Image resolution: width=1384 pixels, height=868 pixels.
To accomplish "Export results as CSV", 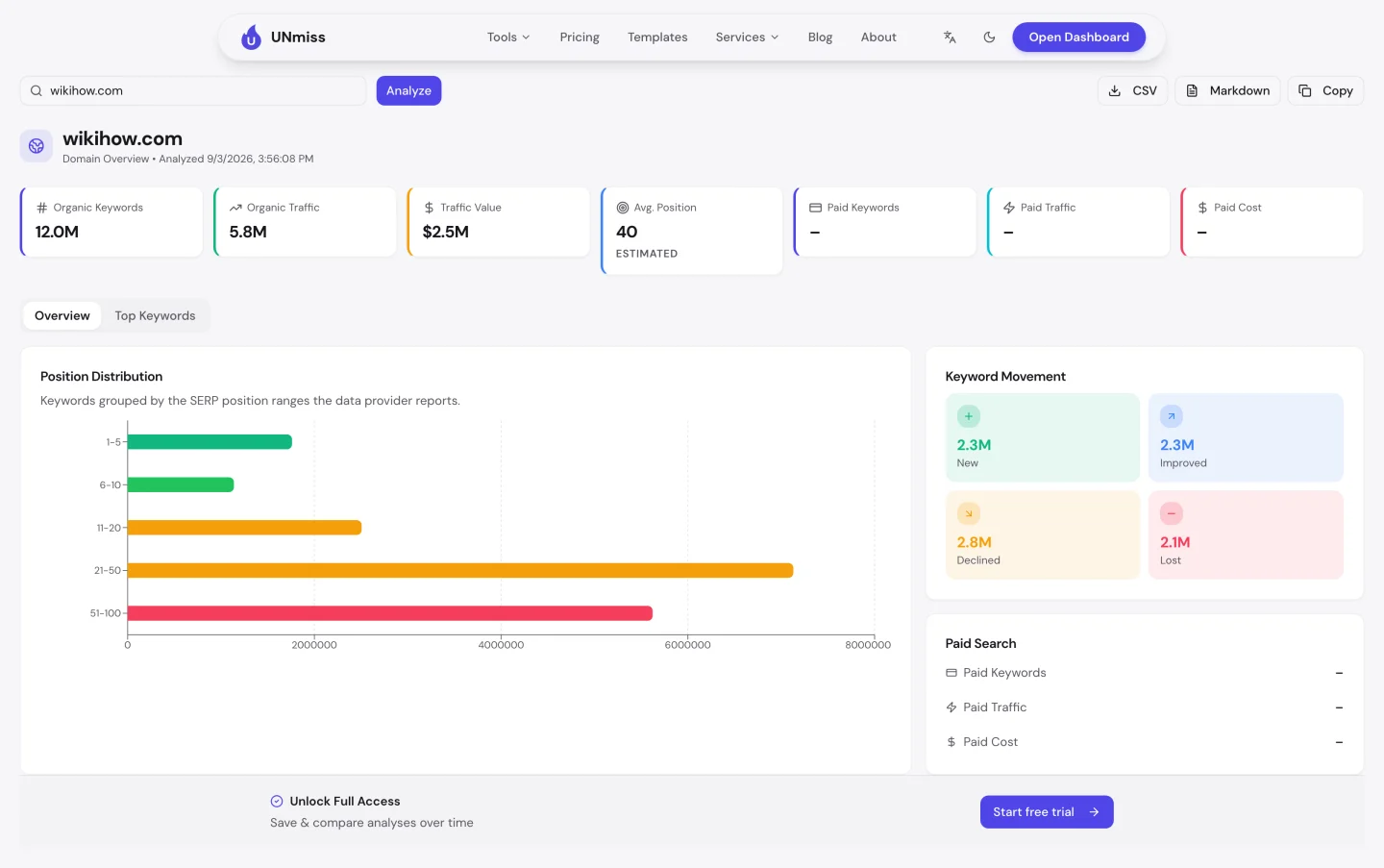I will click(x=1133, y=90).
